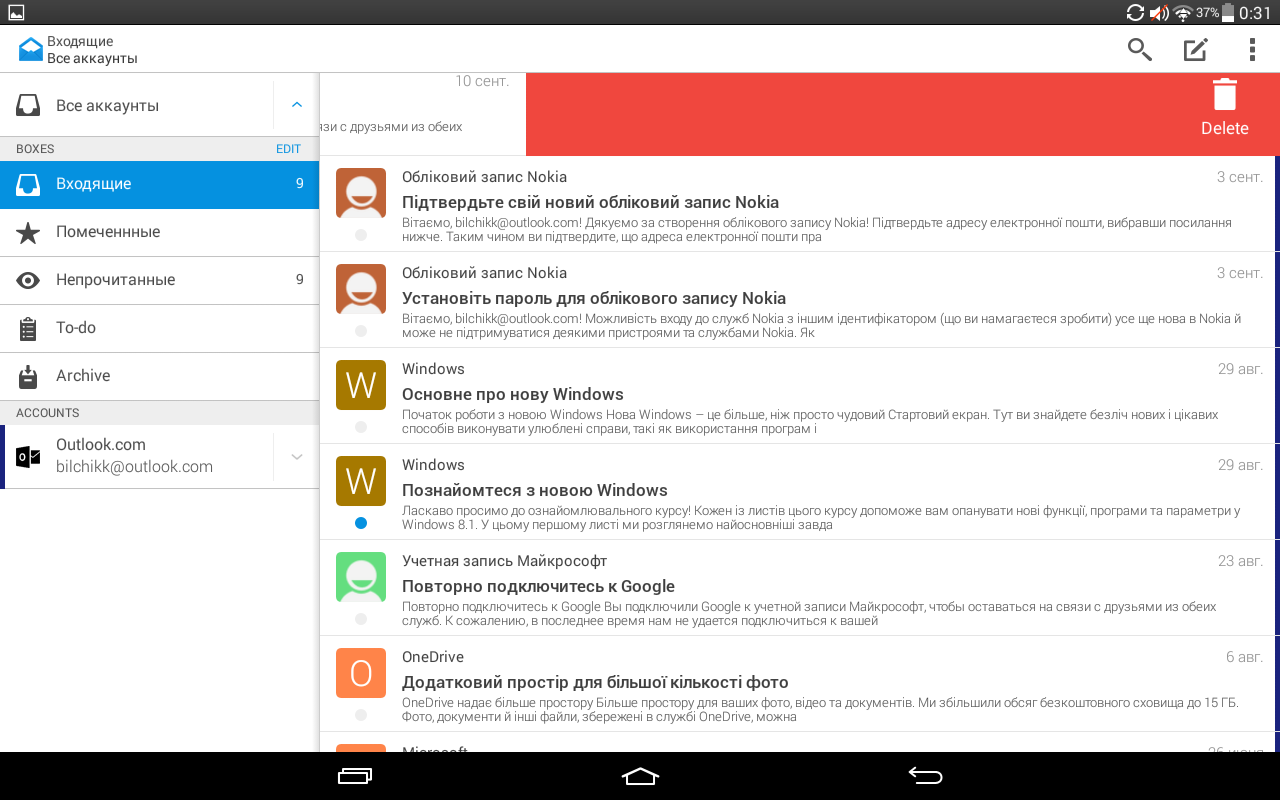Toggle read dot on Повторно подключитесь к Google
This screenshot has width=1280, height=800.
361,619
